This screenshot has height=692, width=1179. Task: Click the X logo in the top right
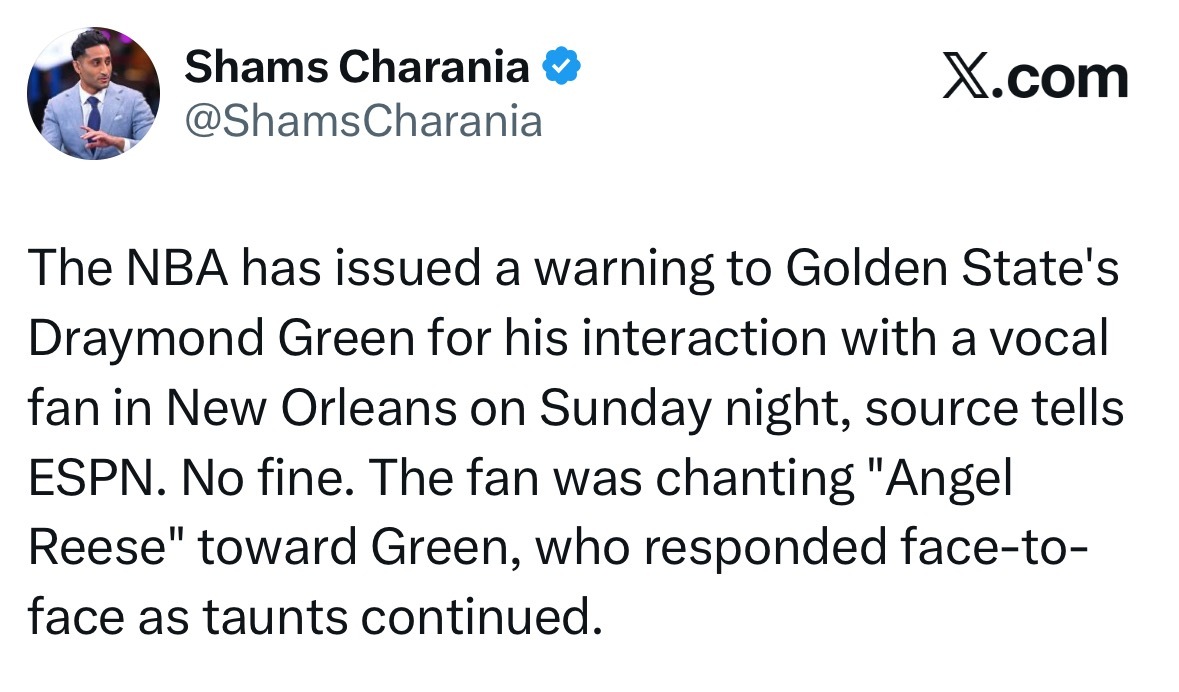tap(967, 79)
